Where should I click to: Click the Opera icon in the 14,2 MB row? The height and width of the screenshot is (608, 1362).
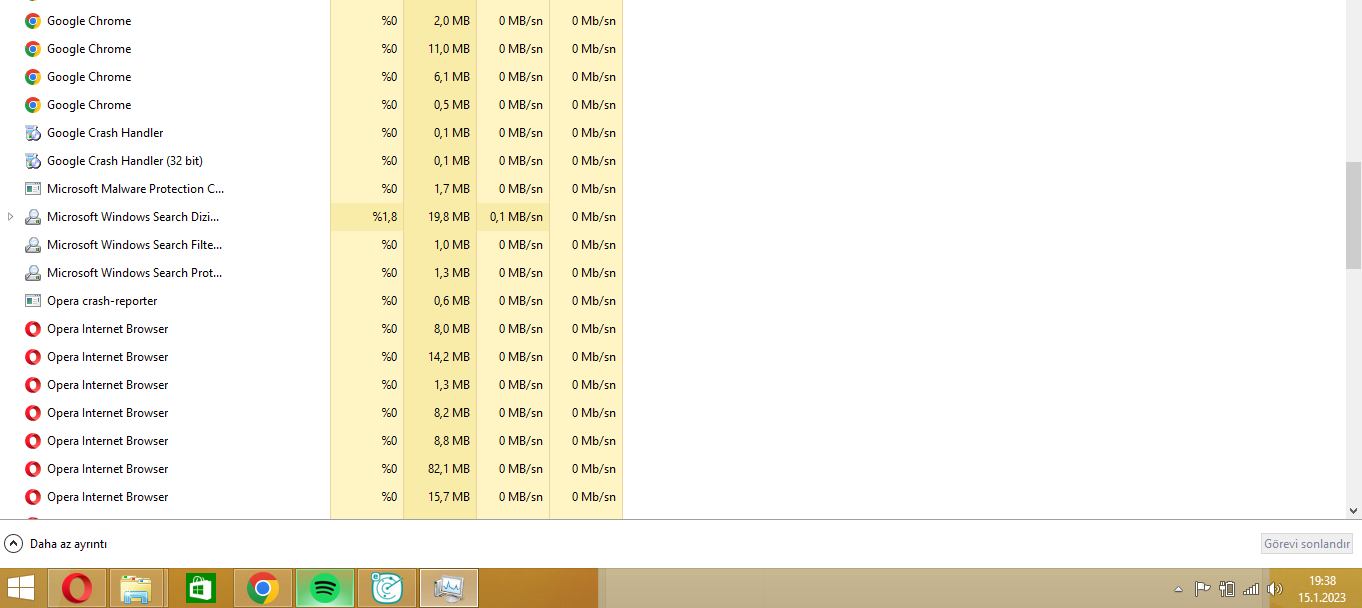(x=33, y=357)
